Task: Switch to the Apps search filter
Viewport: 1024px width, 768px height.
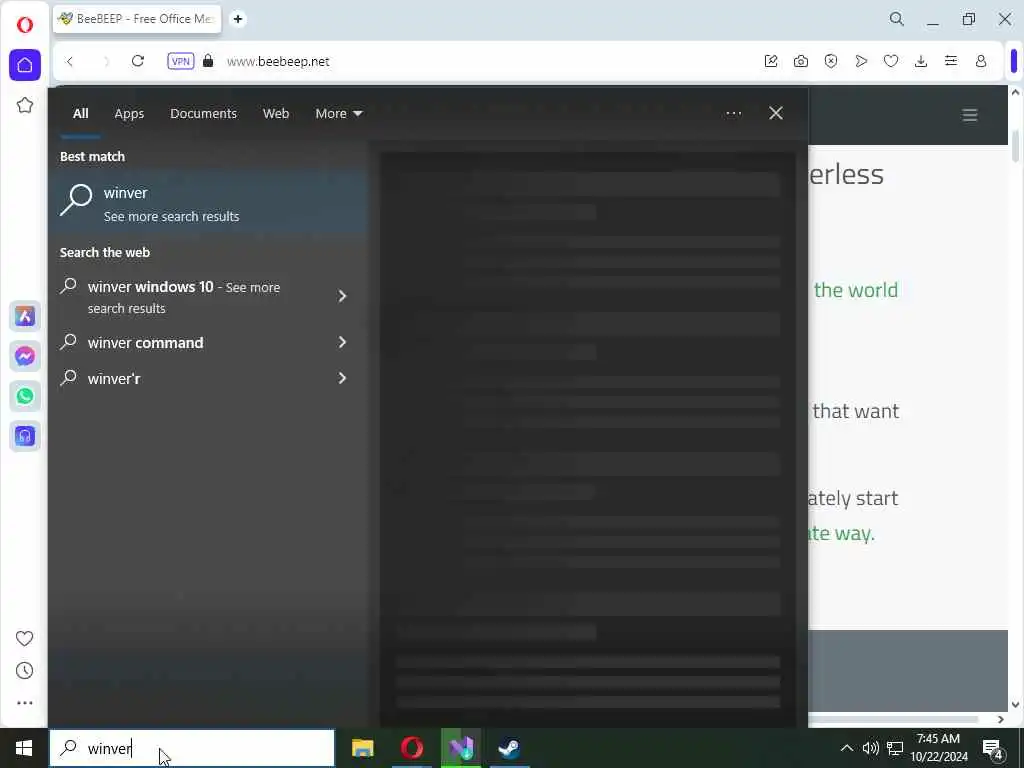Action: point(129,114)
